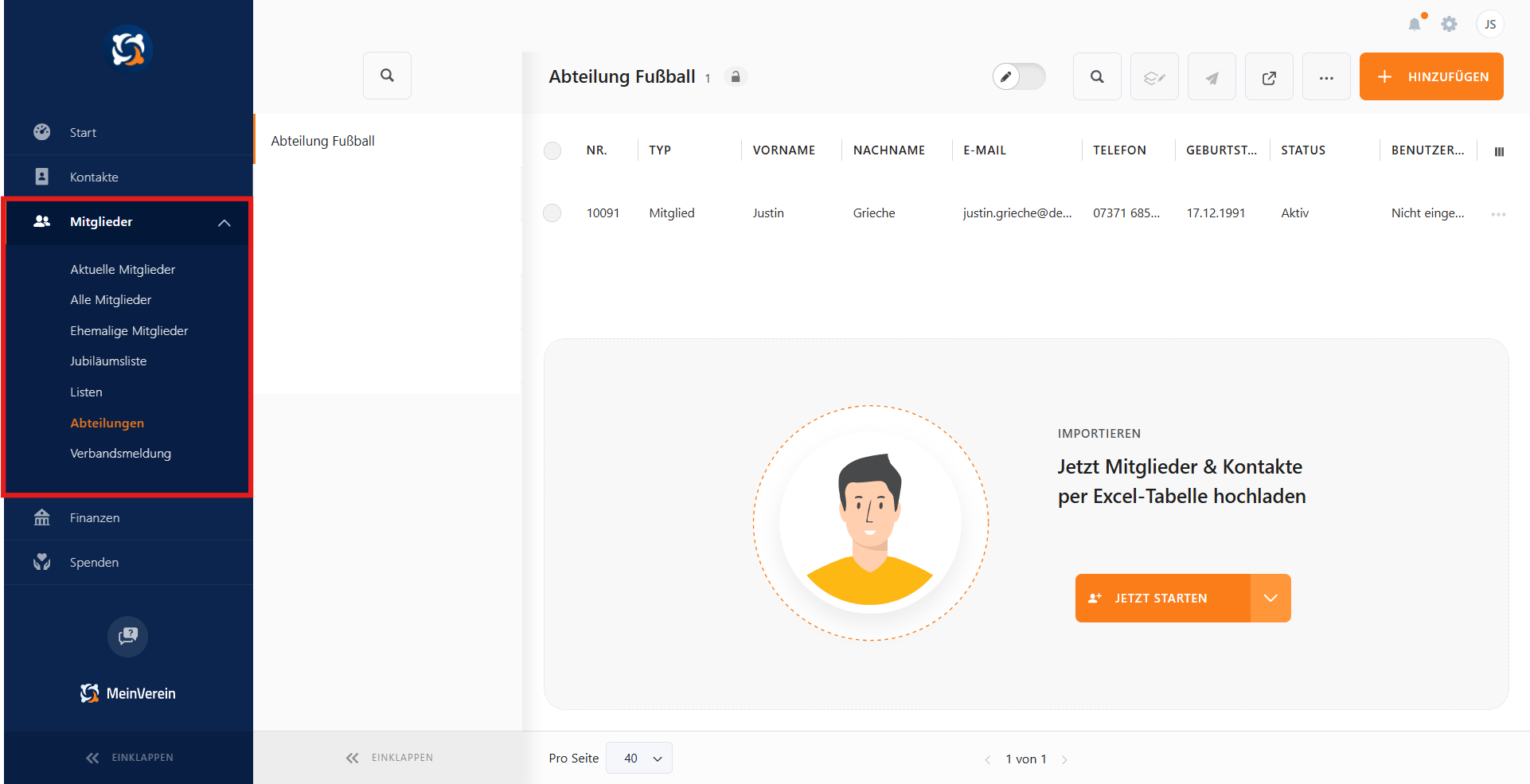1530x784 pixels.
Task: Check the select-all checkbox in table header
Action: (552, 150)
